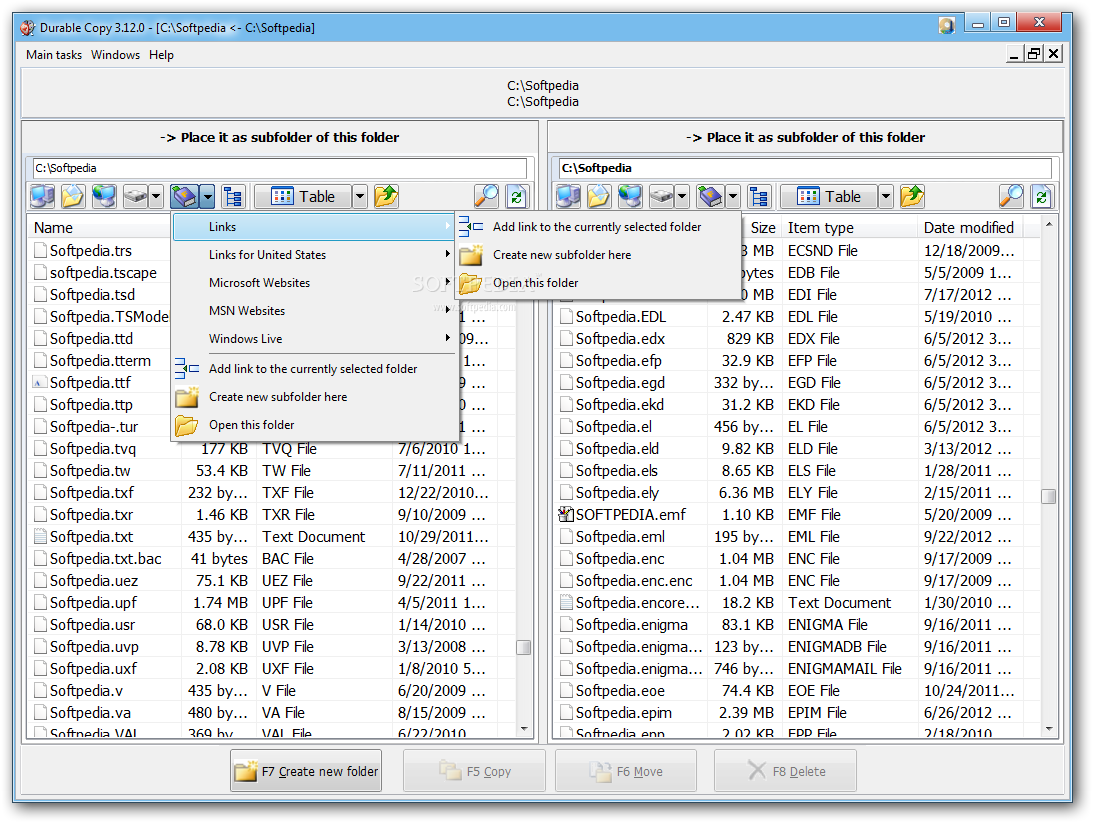The height and width of the screenshot is (823, 1093).
Task: Click the My Computer icon in left pane toolbar
Action: point(43,197)
